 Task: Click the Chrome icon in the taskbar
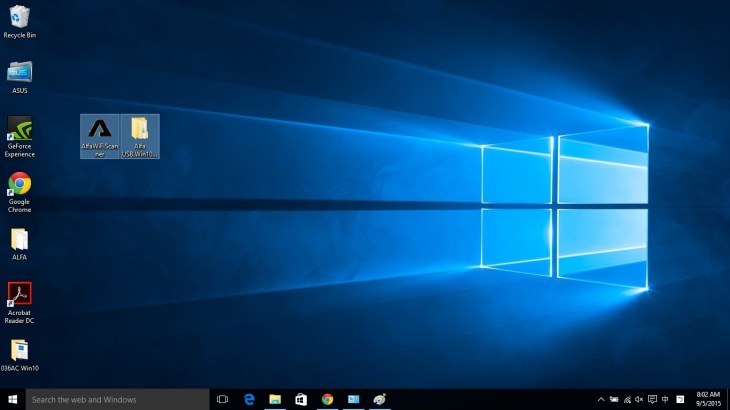click(327, 399)
